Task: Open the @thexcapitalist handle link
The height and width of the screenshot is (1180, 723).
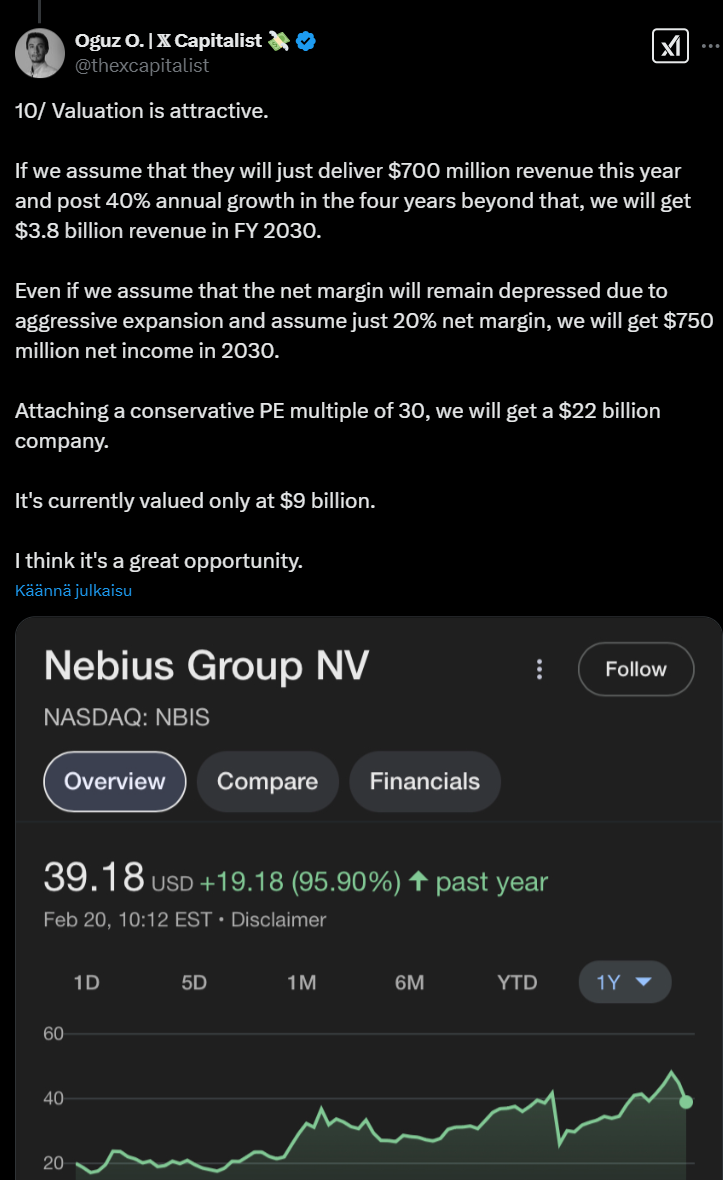Action: click(142, 65)
